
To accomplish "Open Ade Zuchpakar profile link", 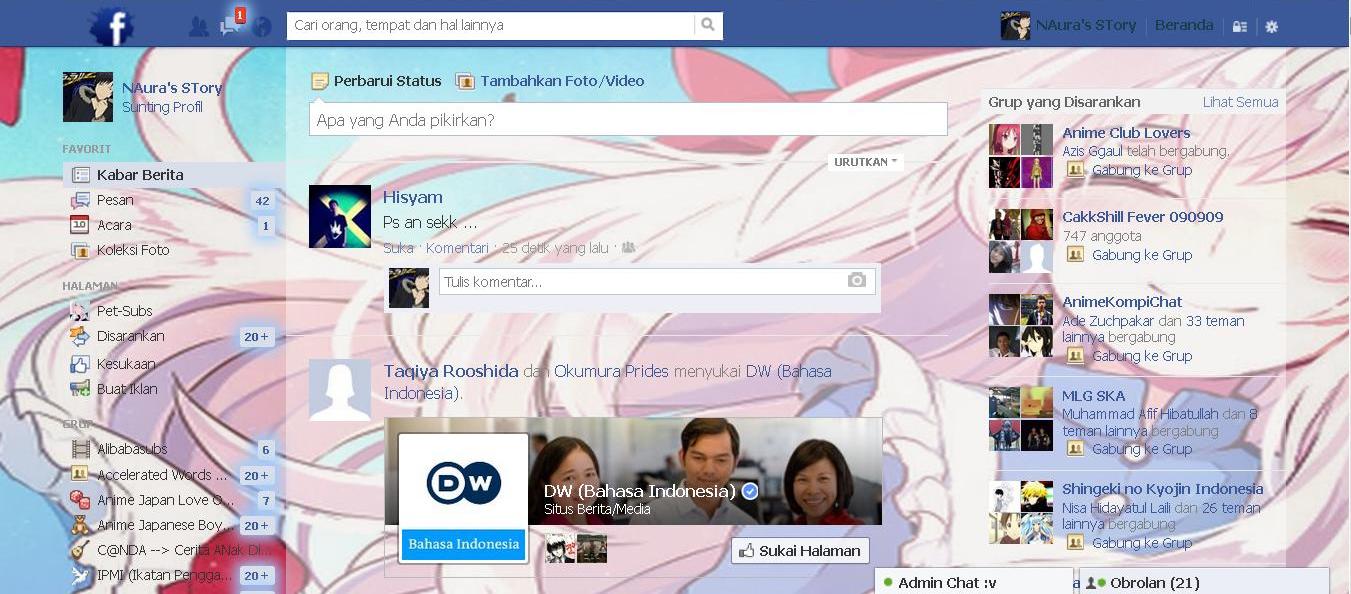I will [1108, 321].
